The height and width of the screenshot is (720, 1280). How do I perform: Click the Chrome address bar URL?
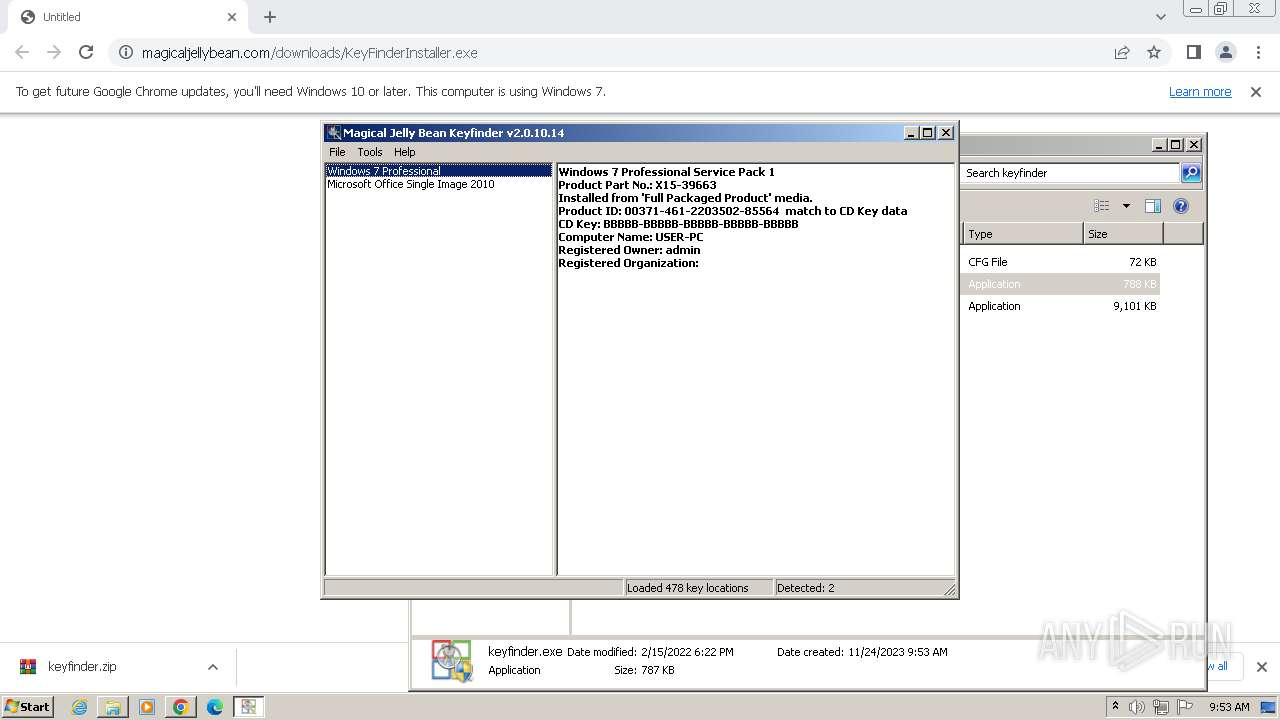pyautogui.click(x=310, y=53)
